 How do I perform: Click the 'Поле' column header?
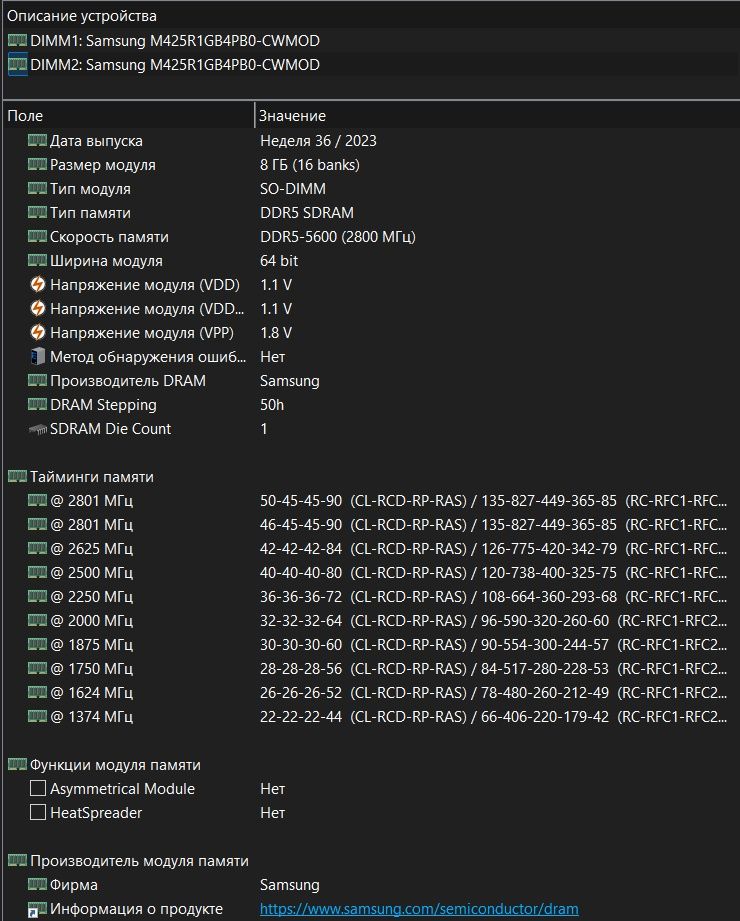pyautogui.click(x=25, y=116)
